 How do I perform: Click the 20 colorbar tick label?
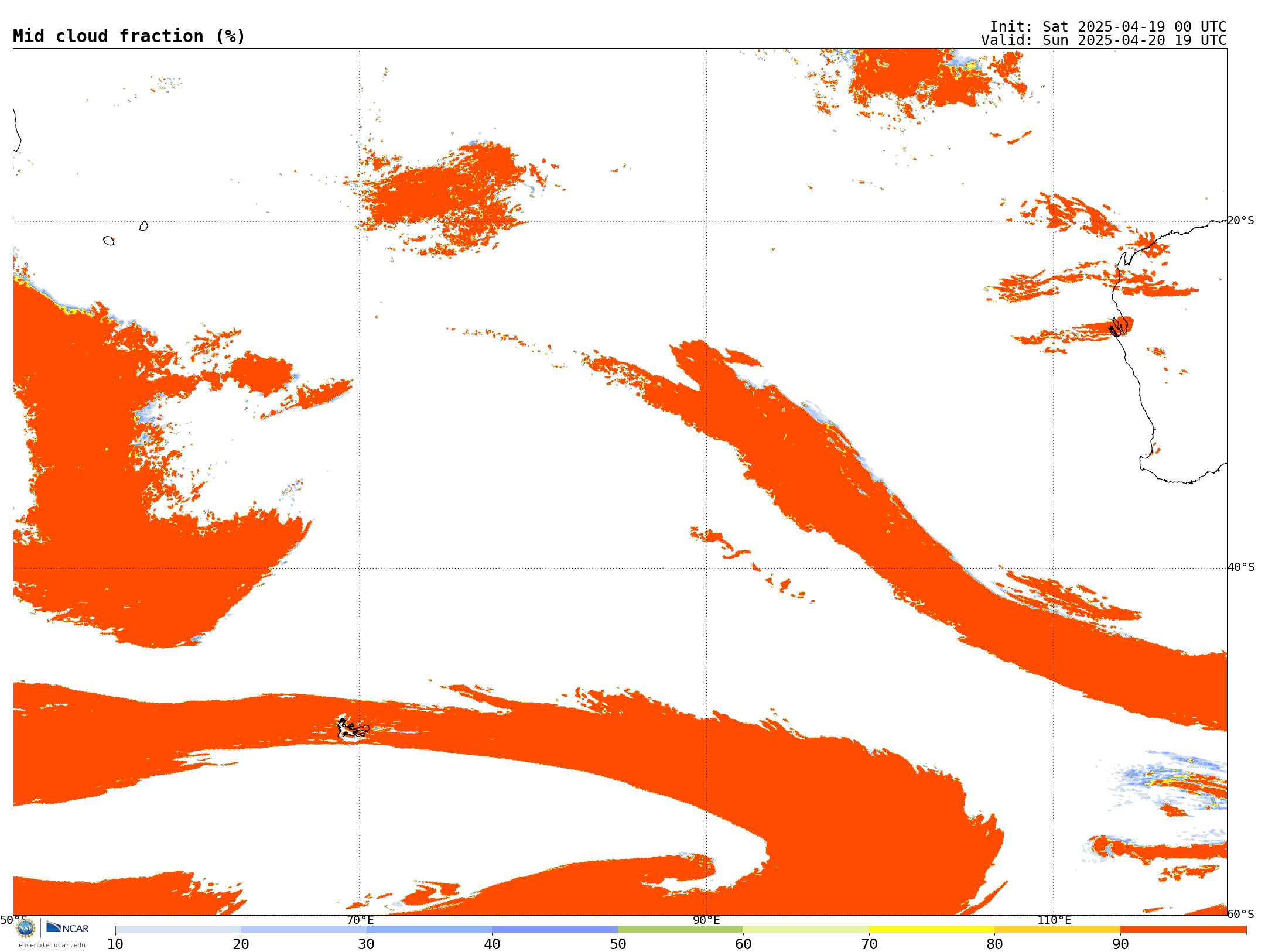[x=241, y=944]
